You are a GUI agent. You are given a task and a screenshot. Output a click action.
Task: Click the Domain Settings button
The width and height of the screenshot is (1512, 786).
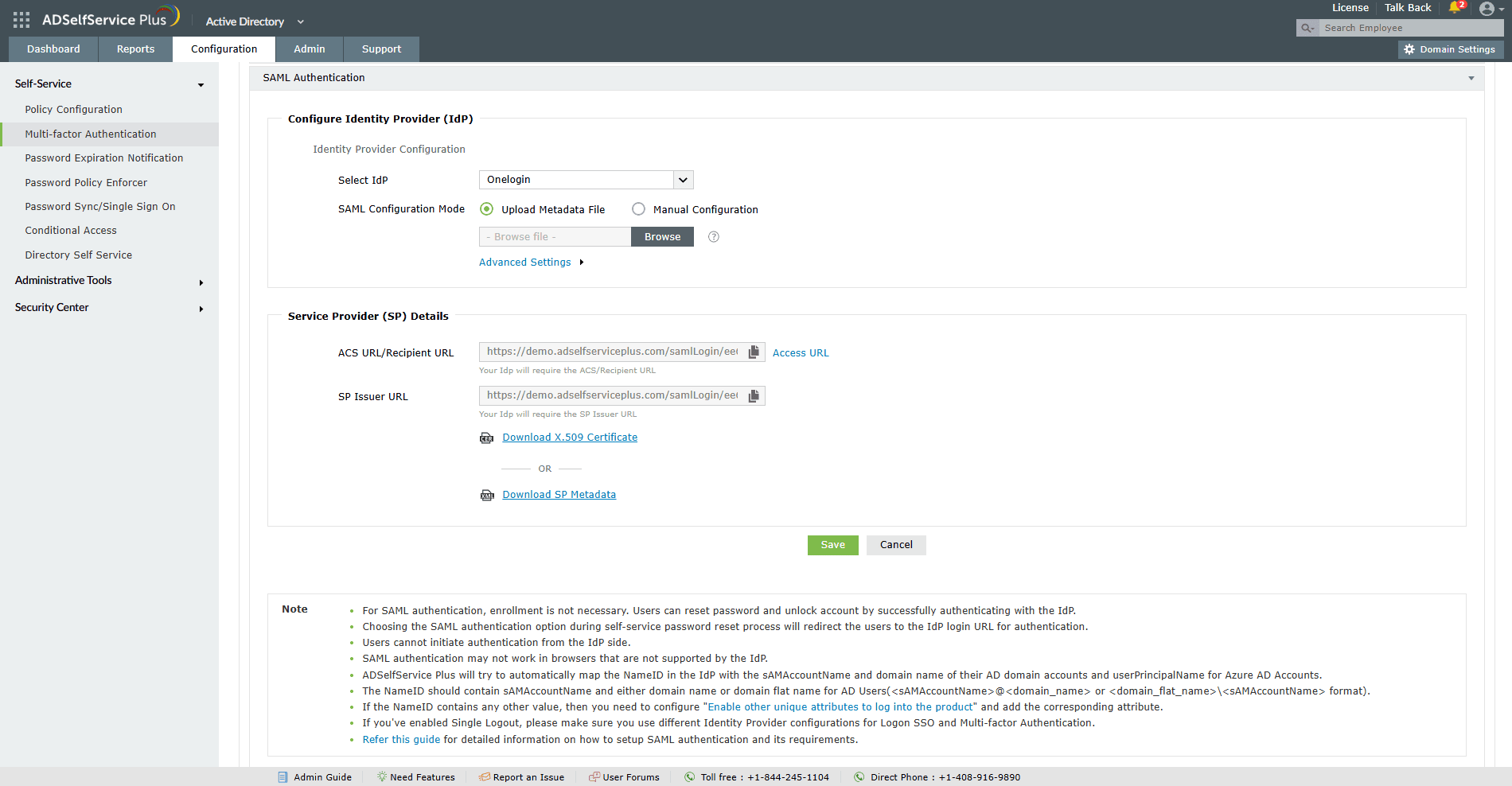click(x=1450, y=49)
